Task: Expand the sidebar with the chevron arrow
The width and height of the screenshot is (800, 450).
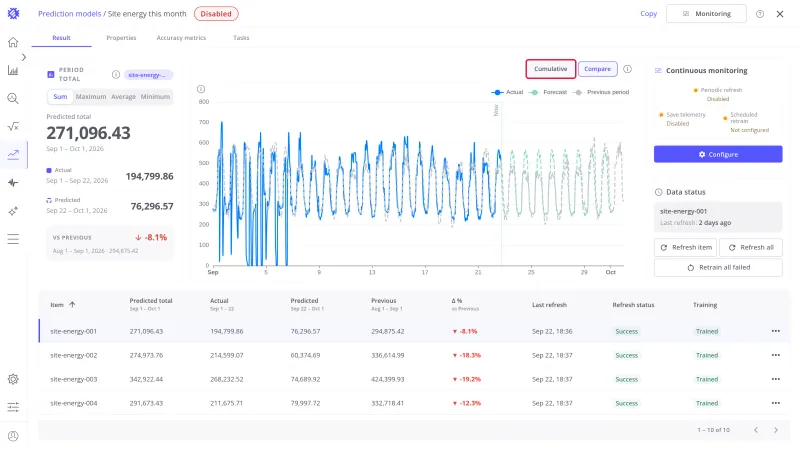Action: (x=23, y=57)
